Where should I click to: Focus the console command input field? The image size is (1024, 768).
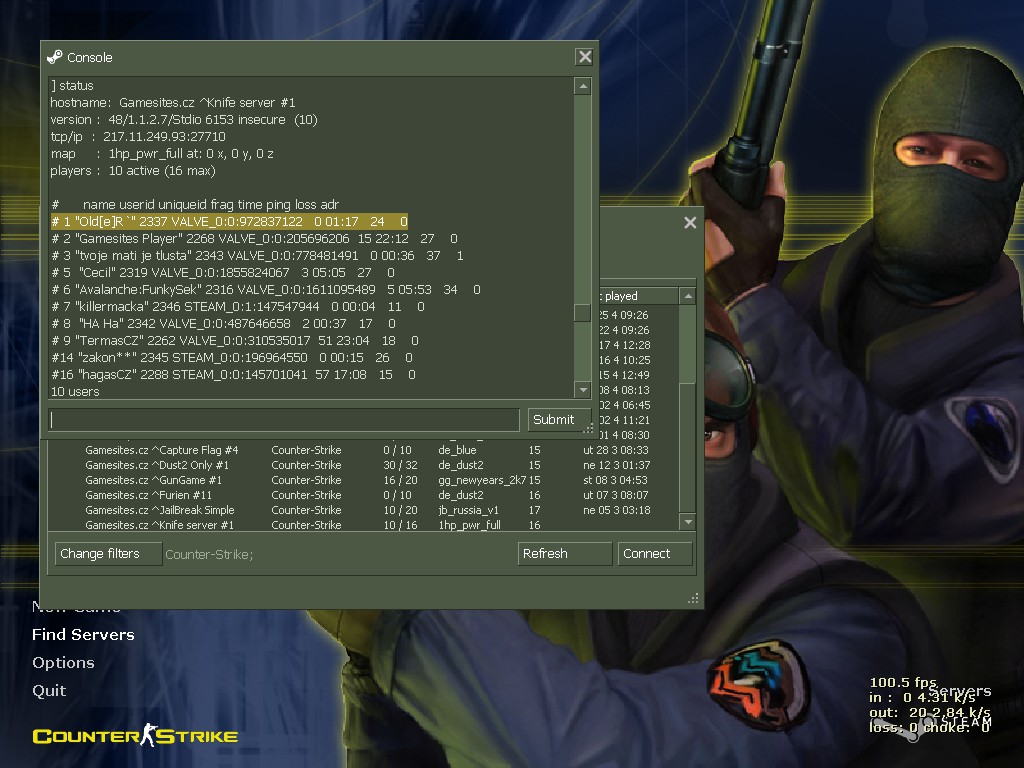(284, 420)
